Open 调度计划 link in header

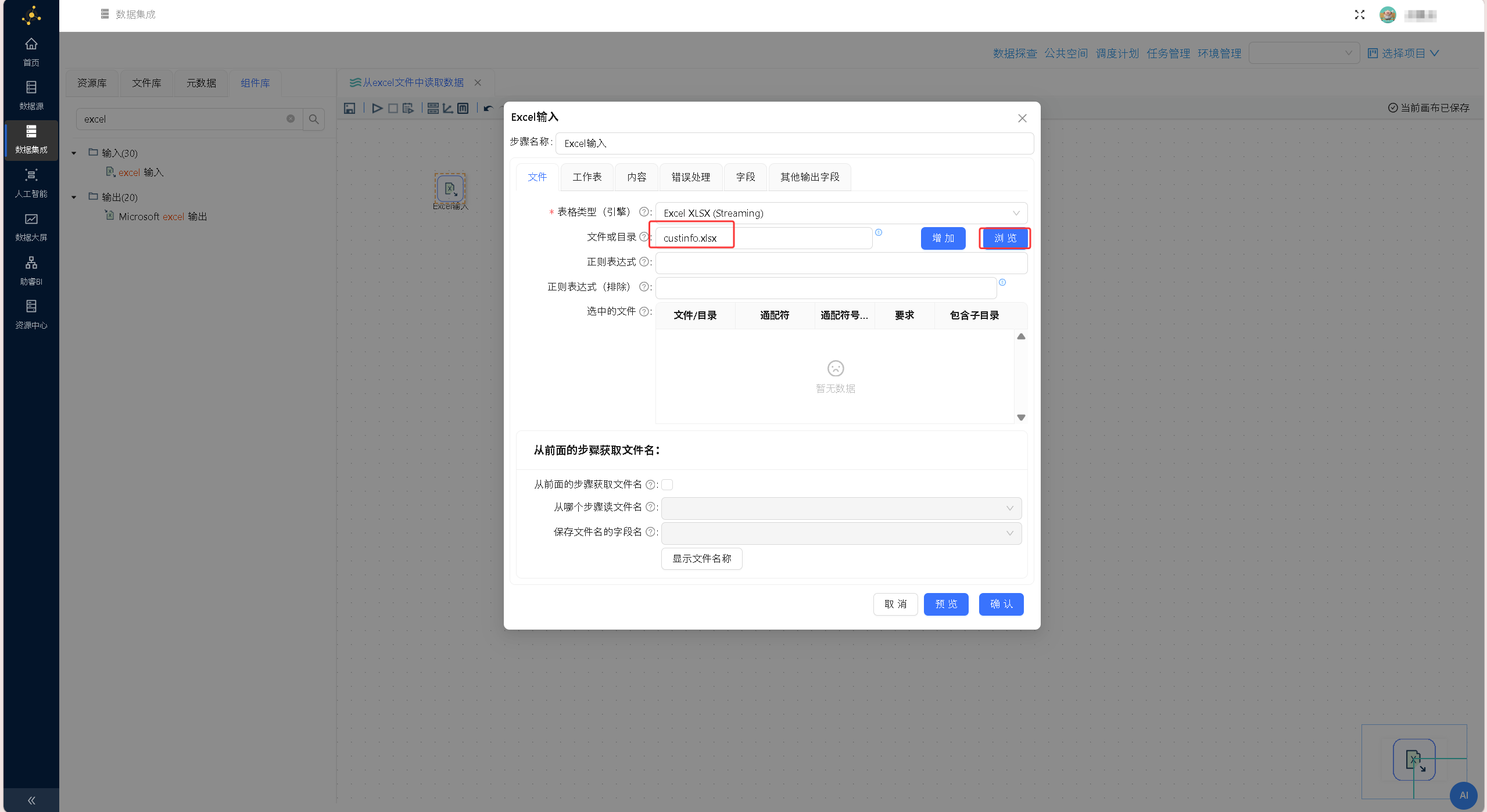tap(1117, 53)
